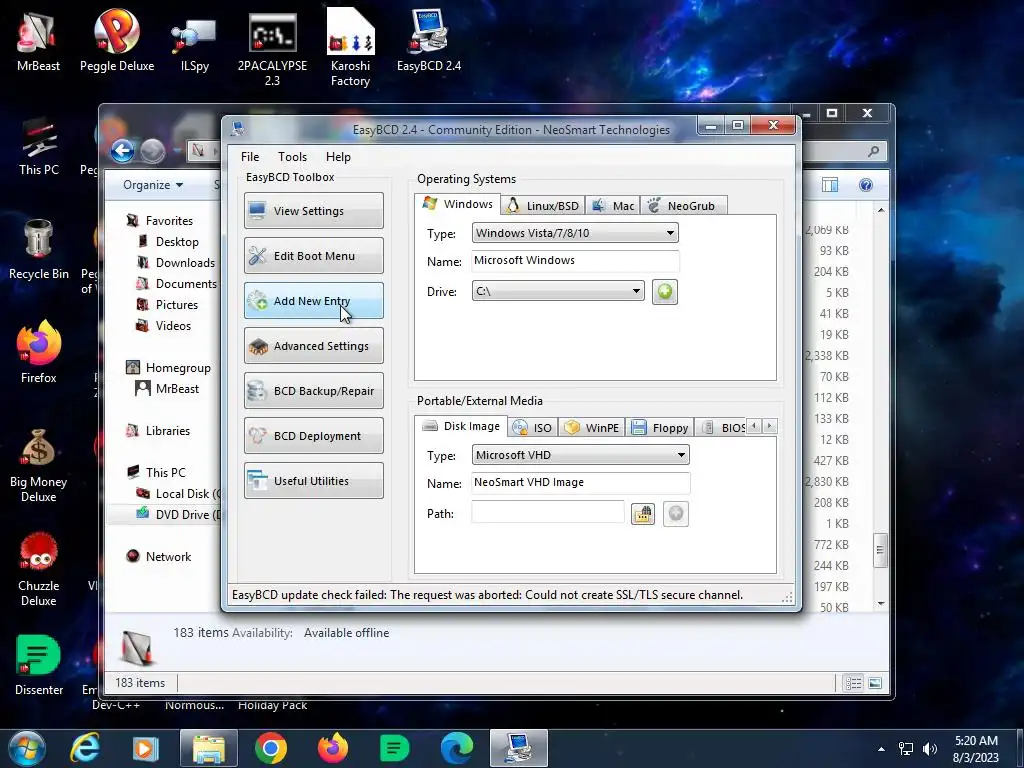Expand the Windows Vista/7/8/10 type dropdown
This screenshot has height=768, width=1024.
point(575,233)
